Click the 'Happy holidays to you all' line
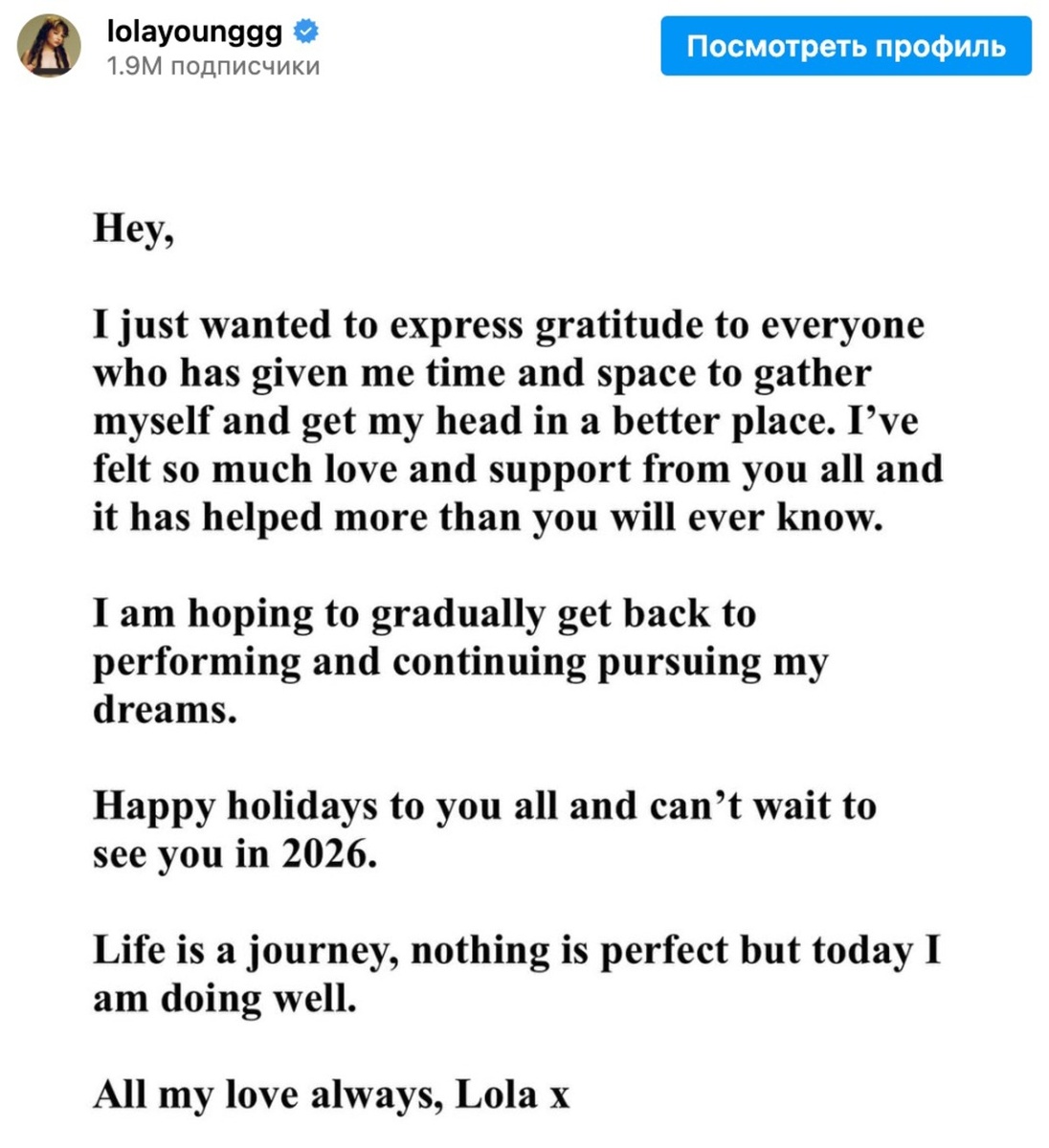The image size is (1049, 1148). coord(484,806)
